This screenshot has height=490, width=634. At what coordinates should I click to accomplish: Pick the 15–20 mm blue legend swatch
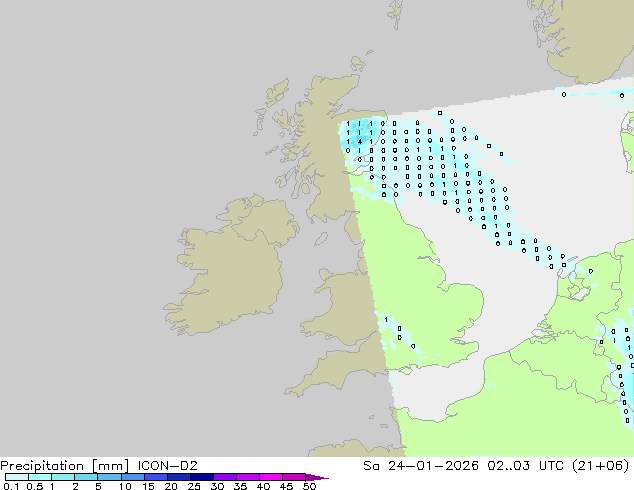click(155, 477)
